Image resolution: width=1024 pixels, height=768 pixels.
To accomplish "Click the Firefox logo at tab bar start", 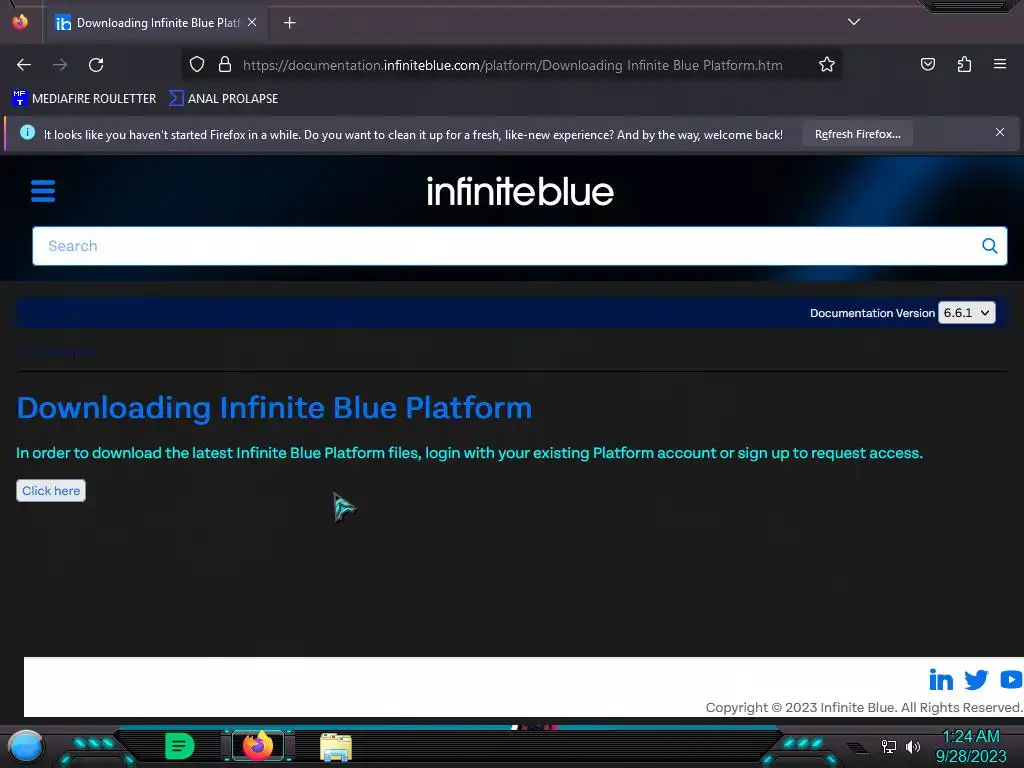I will tap(20, 22).
